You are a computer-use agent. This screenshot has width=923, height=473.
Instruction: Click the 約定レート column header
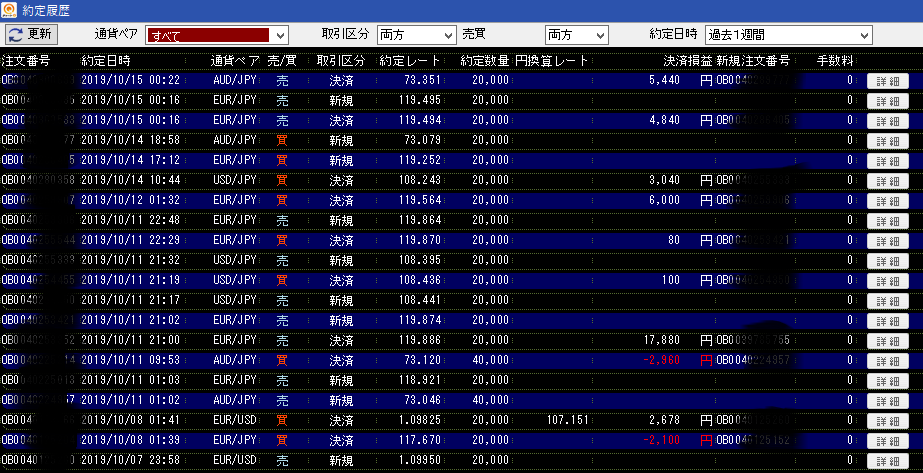tap(410, 61)
